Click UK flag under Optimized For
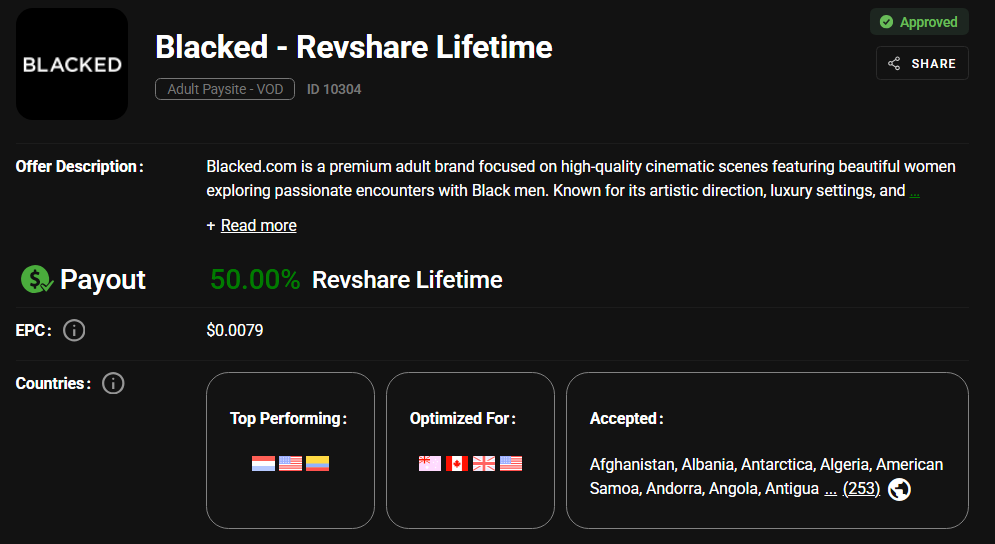The height and width of the screenshot is (544, 995). pyautogui.click(x=484, y=463)
